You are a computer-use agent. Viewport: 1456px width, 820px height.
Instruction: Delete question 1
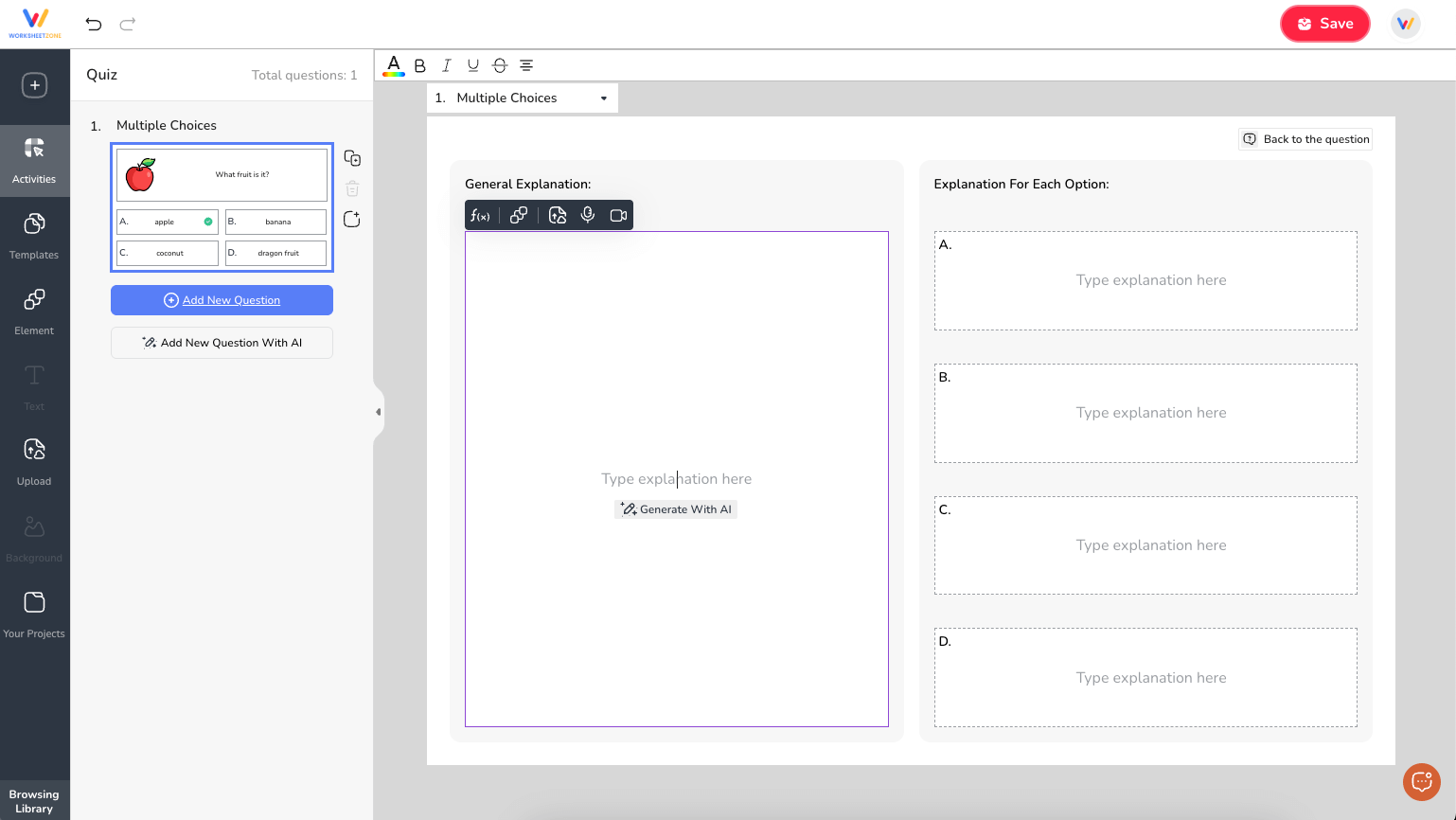point(352,188)
